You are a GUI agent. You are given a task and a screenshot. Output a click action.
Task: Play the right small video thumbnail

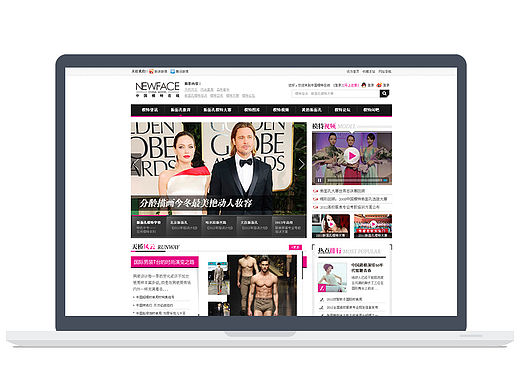point(373,226)
